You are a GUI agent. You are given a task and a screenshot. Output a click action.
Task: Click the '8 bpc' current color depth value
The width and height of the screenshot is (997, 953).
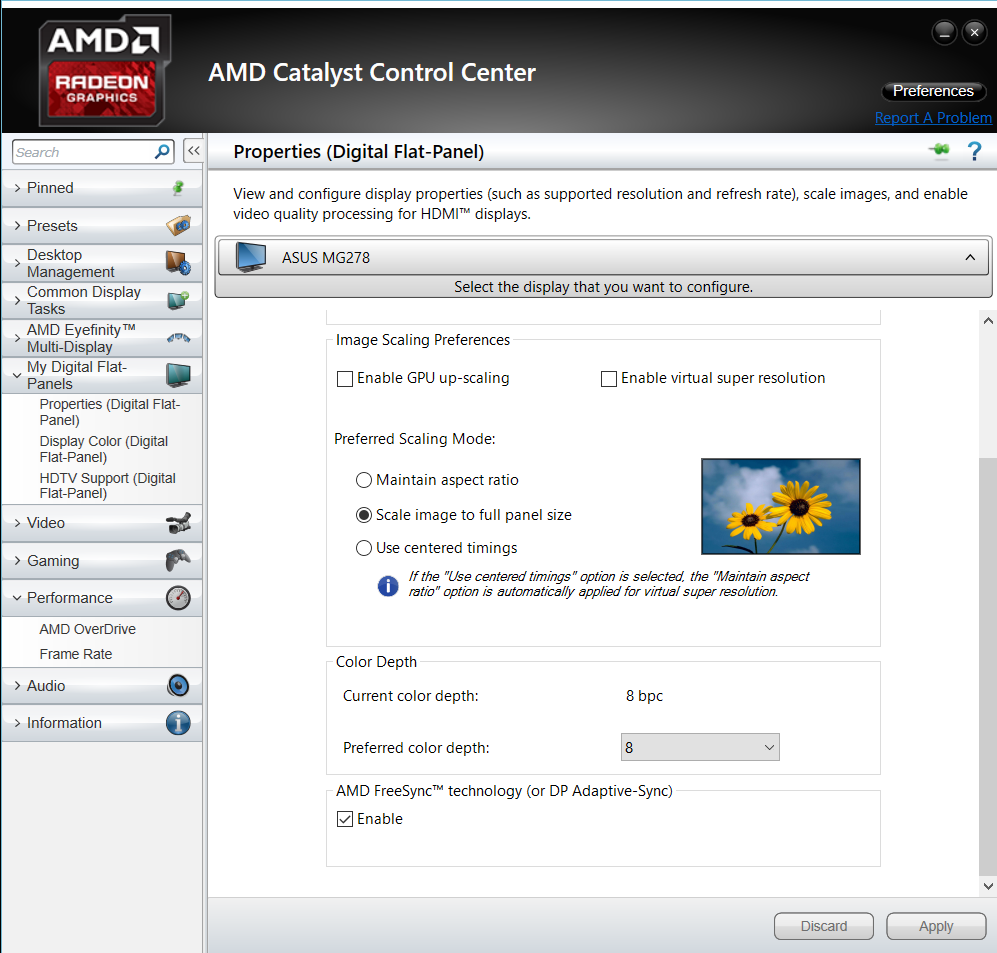point(644,696)
